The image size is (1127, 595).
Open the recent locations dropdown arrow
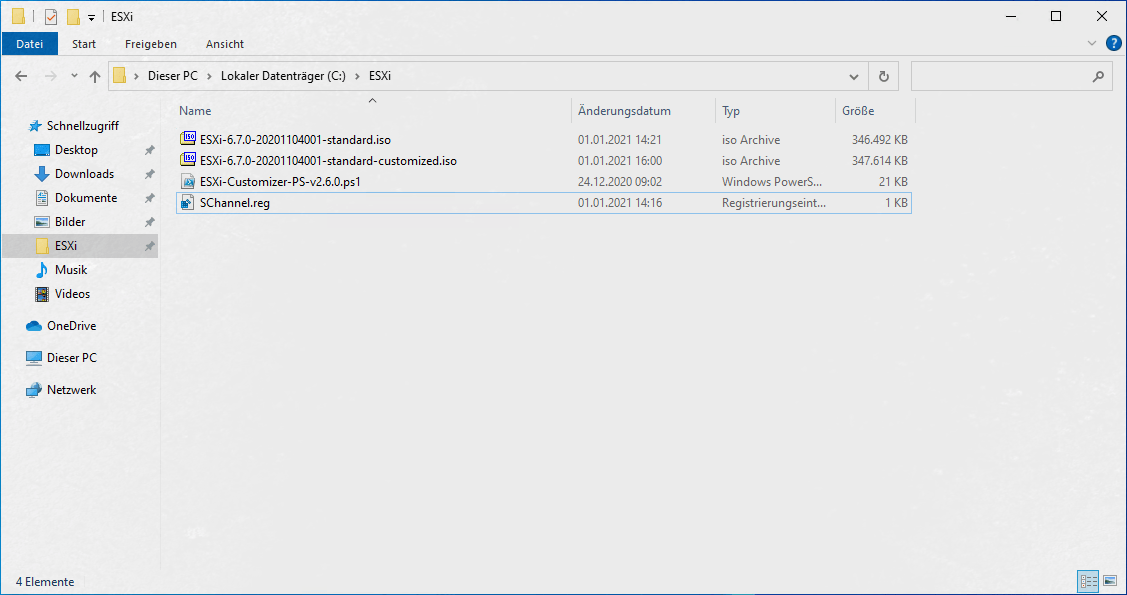click(x=74, y=76)
